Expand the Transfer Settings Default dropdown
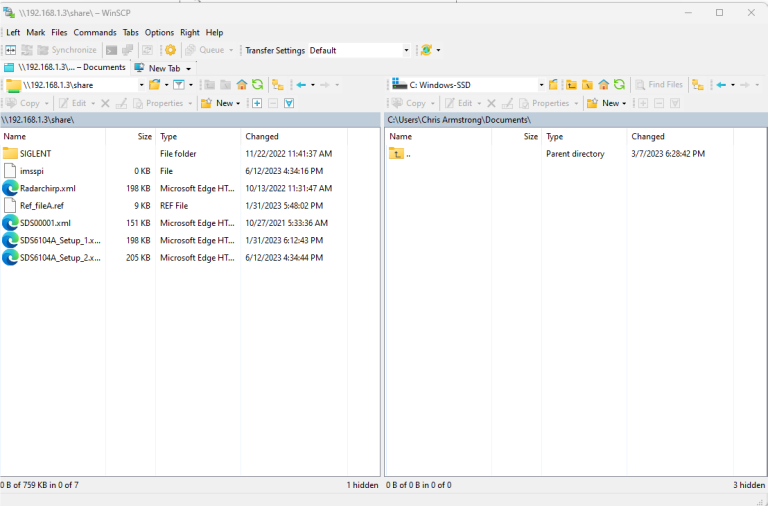The image size is (768, 506). point(406,50)
